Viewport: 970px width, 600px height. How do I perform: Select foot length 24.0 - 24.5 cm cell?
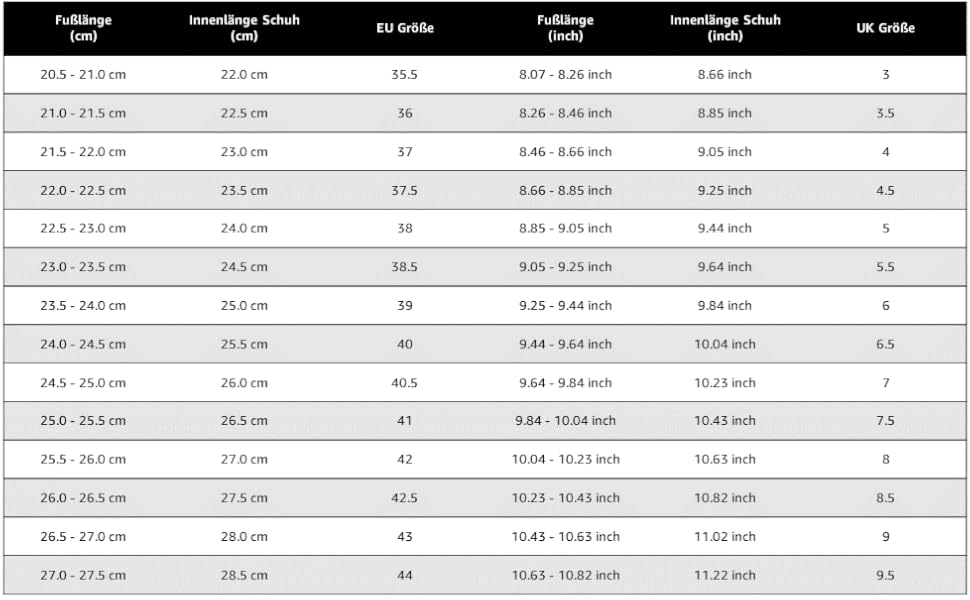coord(83,344)
